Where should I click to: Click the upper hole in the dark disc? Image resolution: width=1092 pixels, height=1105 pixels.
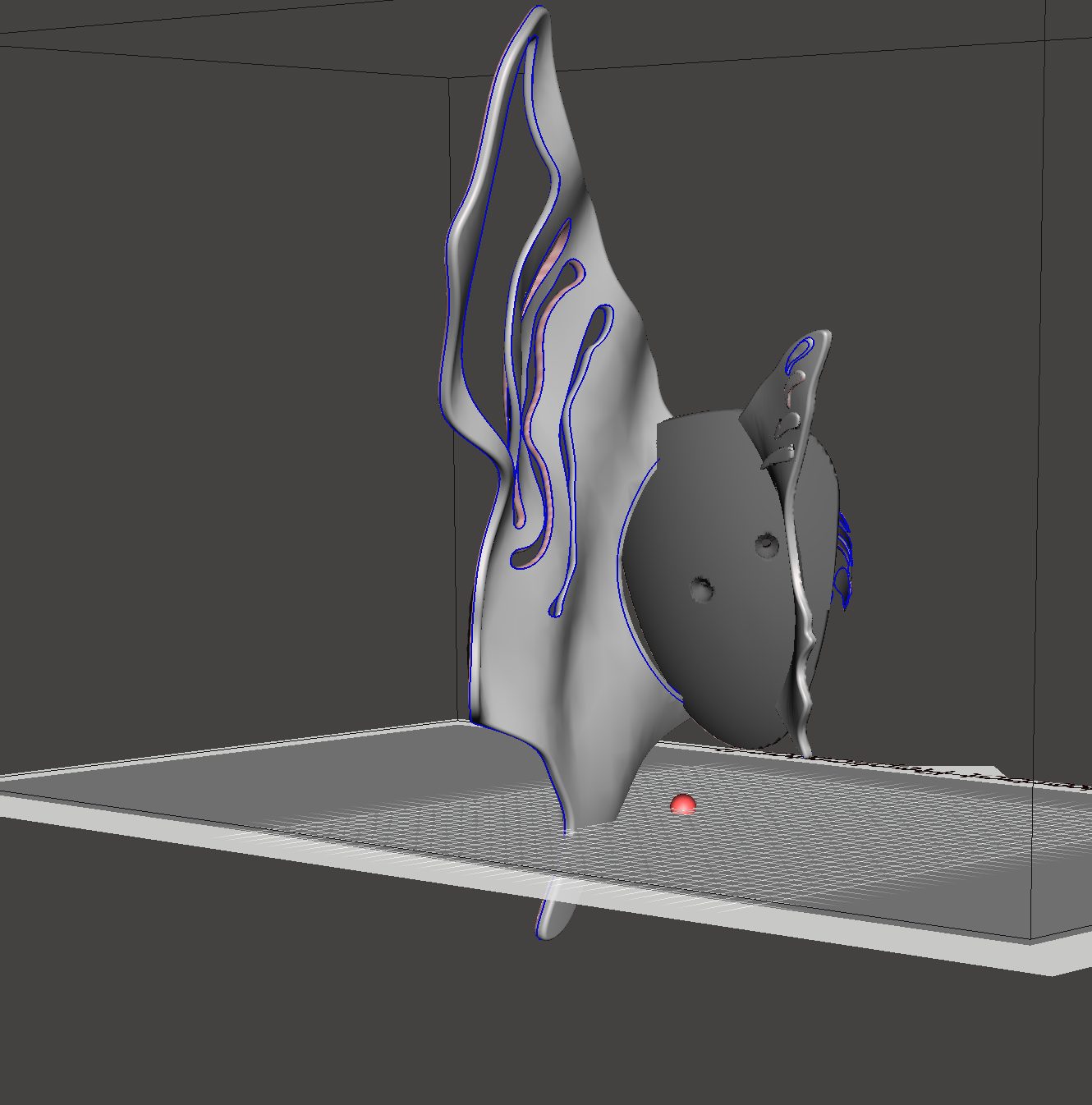766,543
